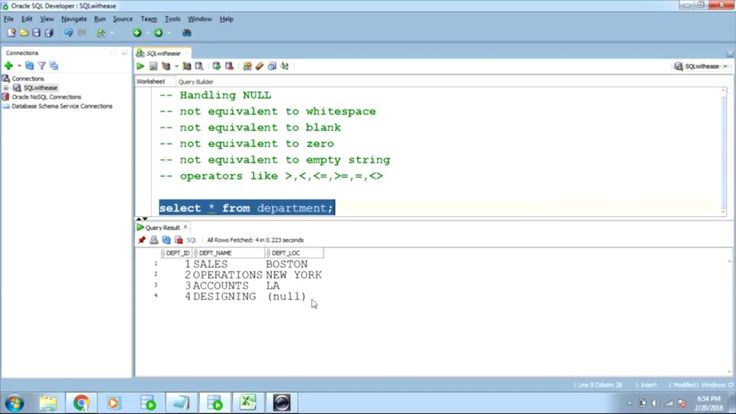Screen dimensions: 736x414
Task: Switch to the Query Builder tab
Action: [x=196, y=82]
